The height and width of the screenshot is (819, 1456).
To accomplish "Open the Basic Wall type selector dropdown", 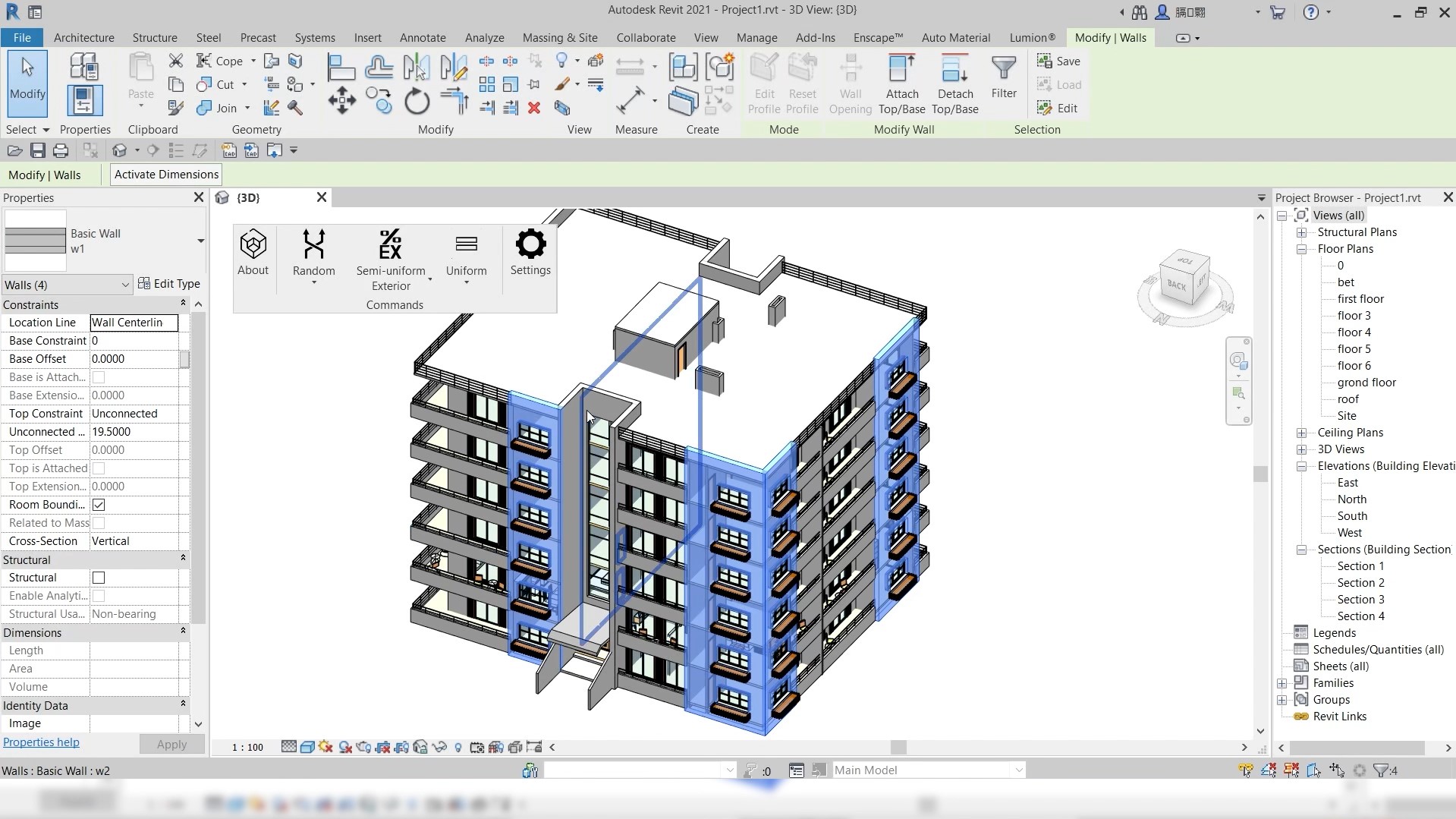I will coord(200,241).
